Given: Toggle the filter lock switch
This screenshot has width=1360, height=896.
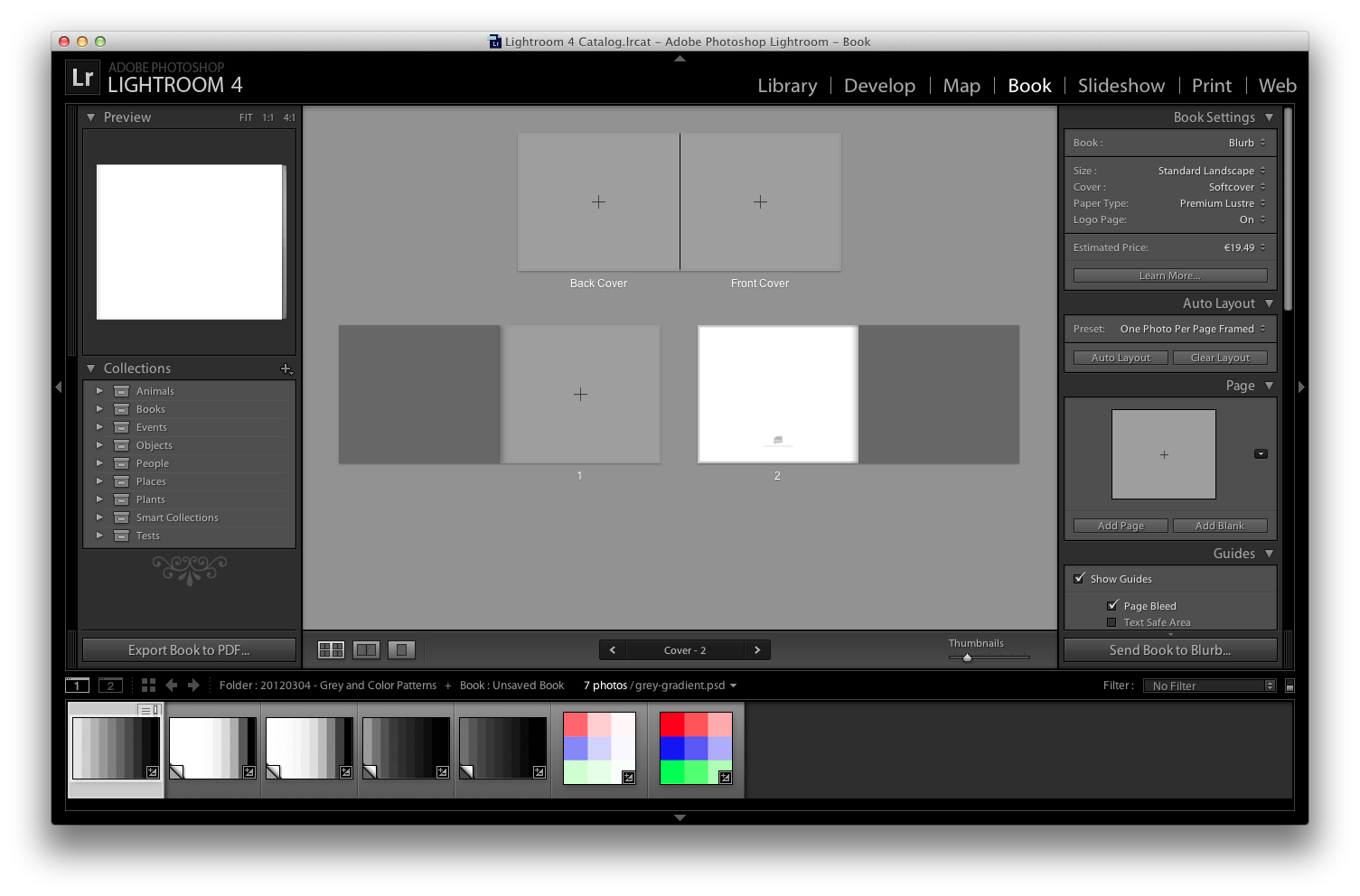Looking at the screenshot, I should 1290,686.
